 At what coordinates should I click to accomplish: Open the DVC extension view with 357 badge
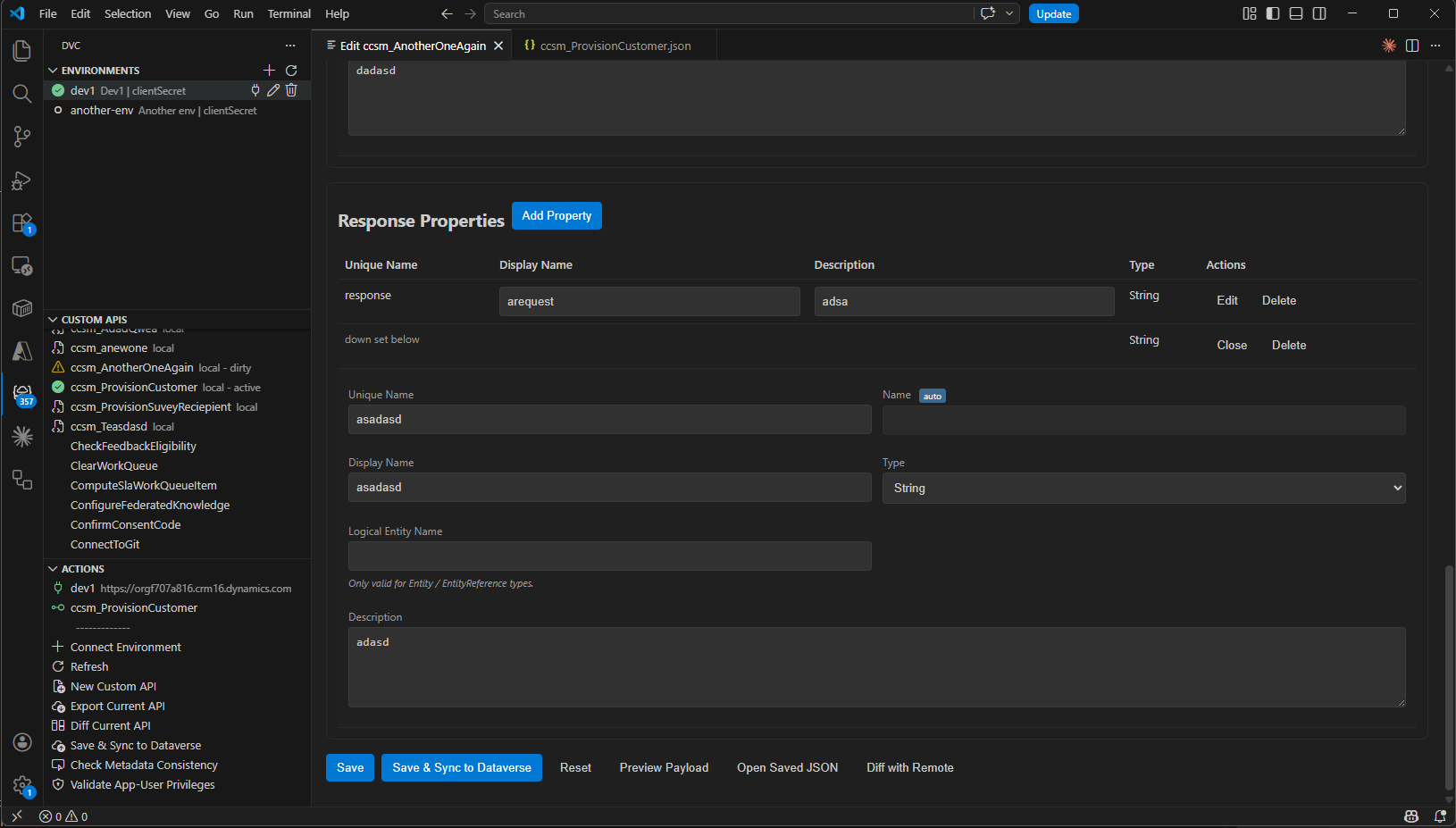(x=22, y=395)
